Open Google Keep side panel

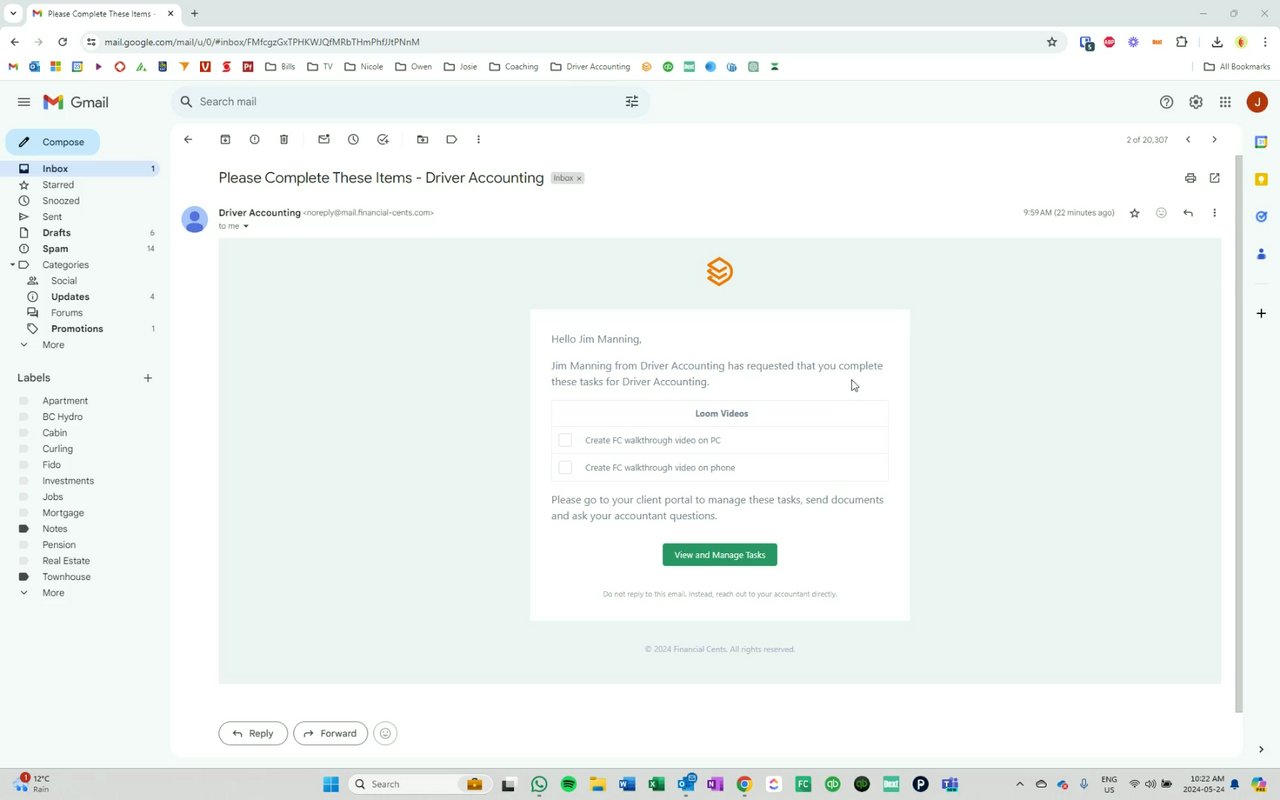click(x=1261, y=179)
